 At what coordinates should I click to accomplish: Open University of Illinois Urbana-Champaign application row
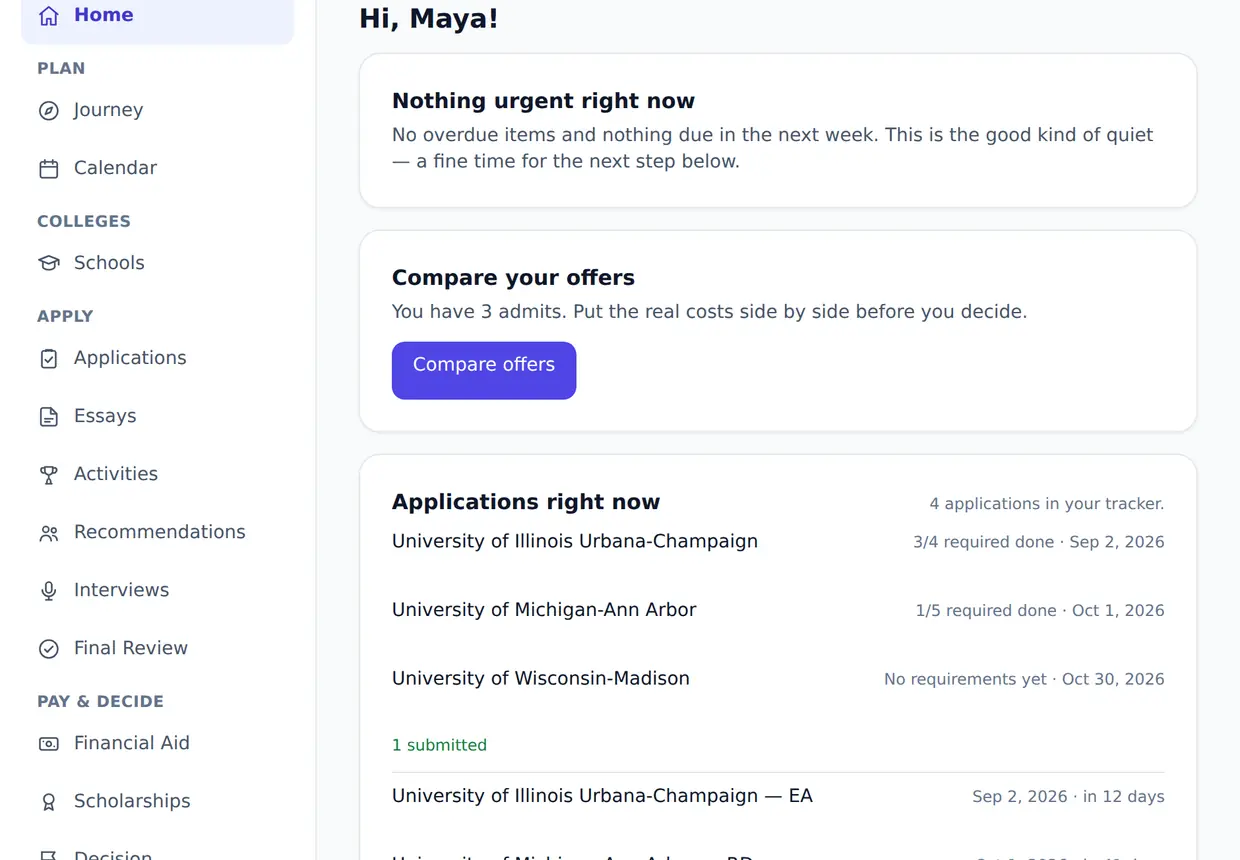pyautogui.click(x=778, y=542)
